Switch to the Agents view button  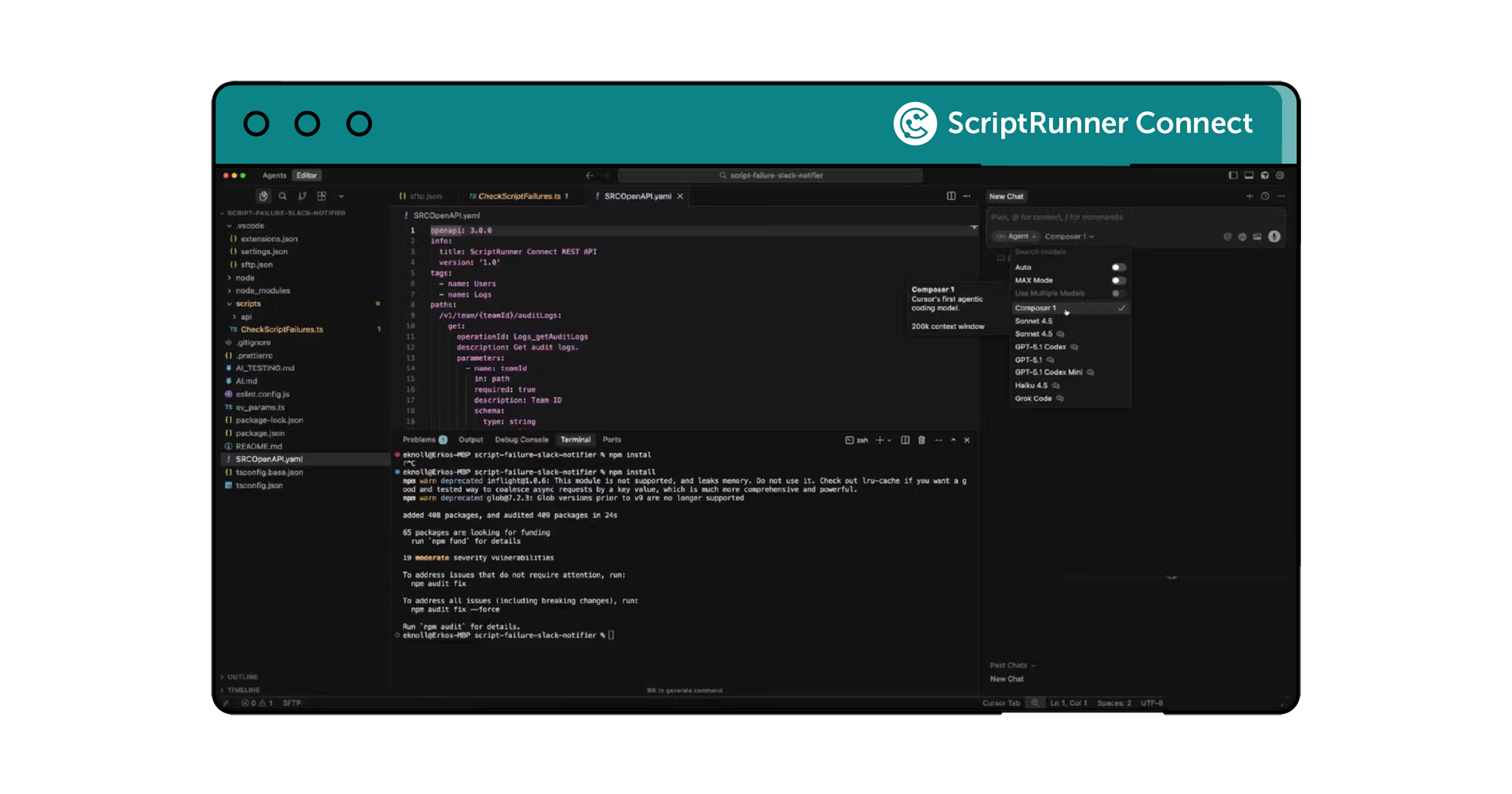(x=274, y=175)
